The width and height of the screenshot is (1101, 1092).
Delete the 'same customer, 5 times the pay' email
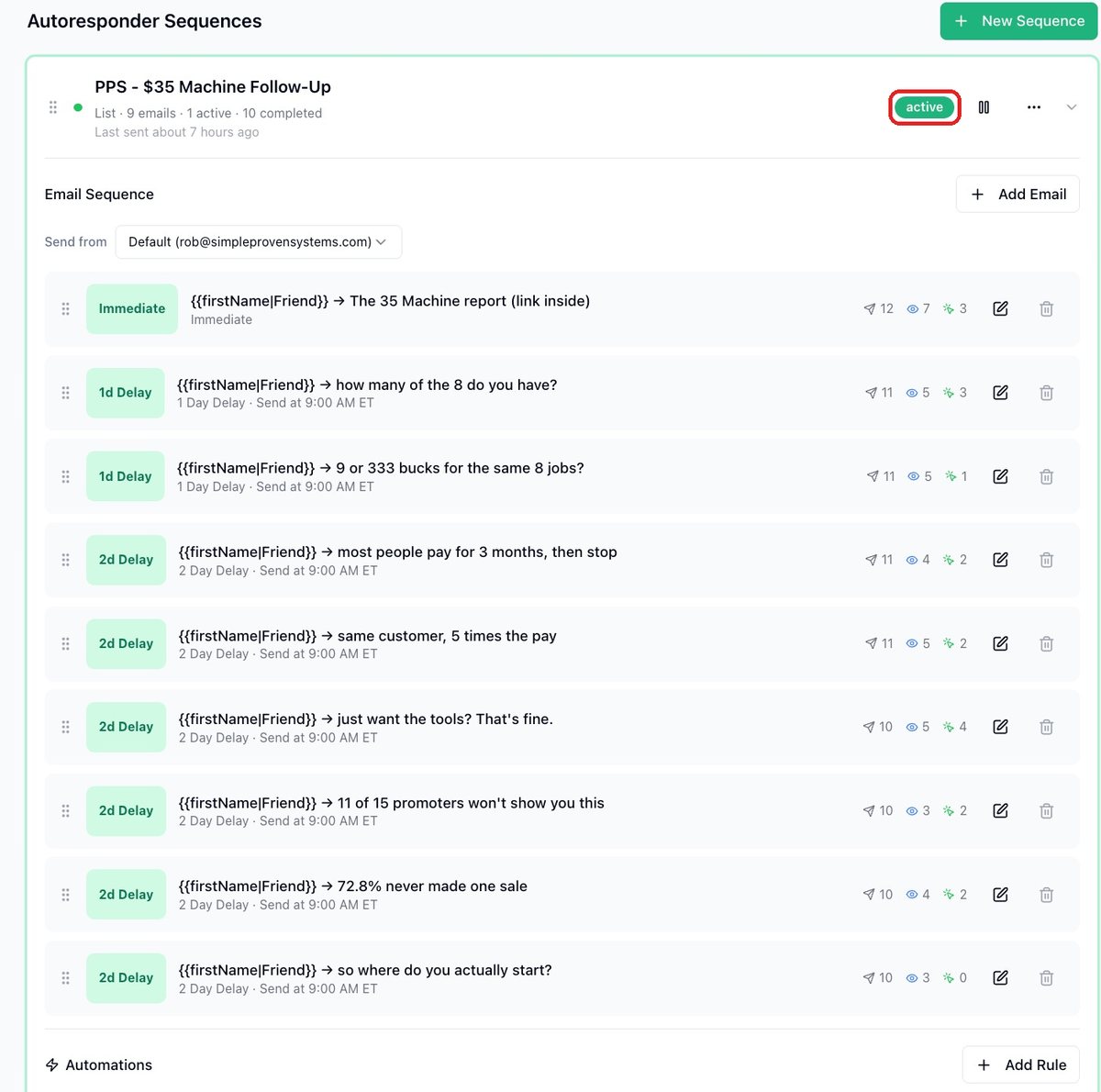point(1046,643)
